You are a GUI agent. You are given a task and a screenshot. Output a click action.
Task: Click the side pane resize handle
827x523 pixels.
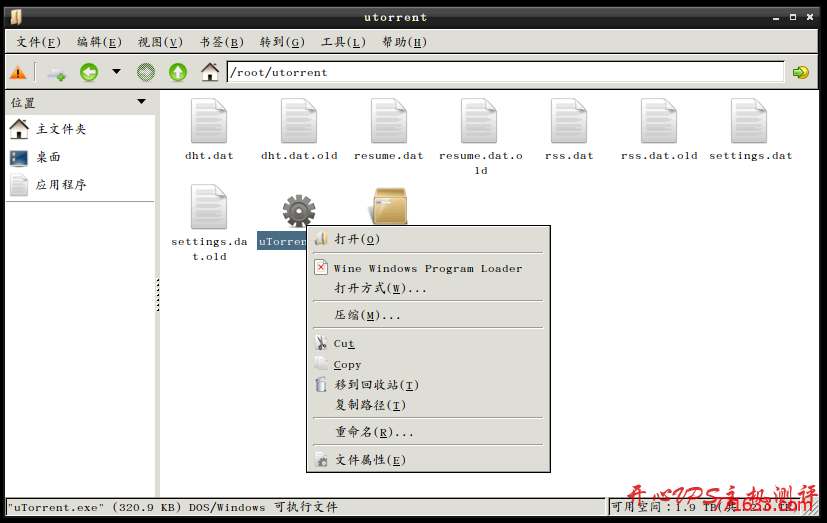pos(157,295)
